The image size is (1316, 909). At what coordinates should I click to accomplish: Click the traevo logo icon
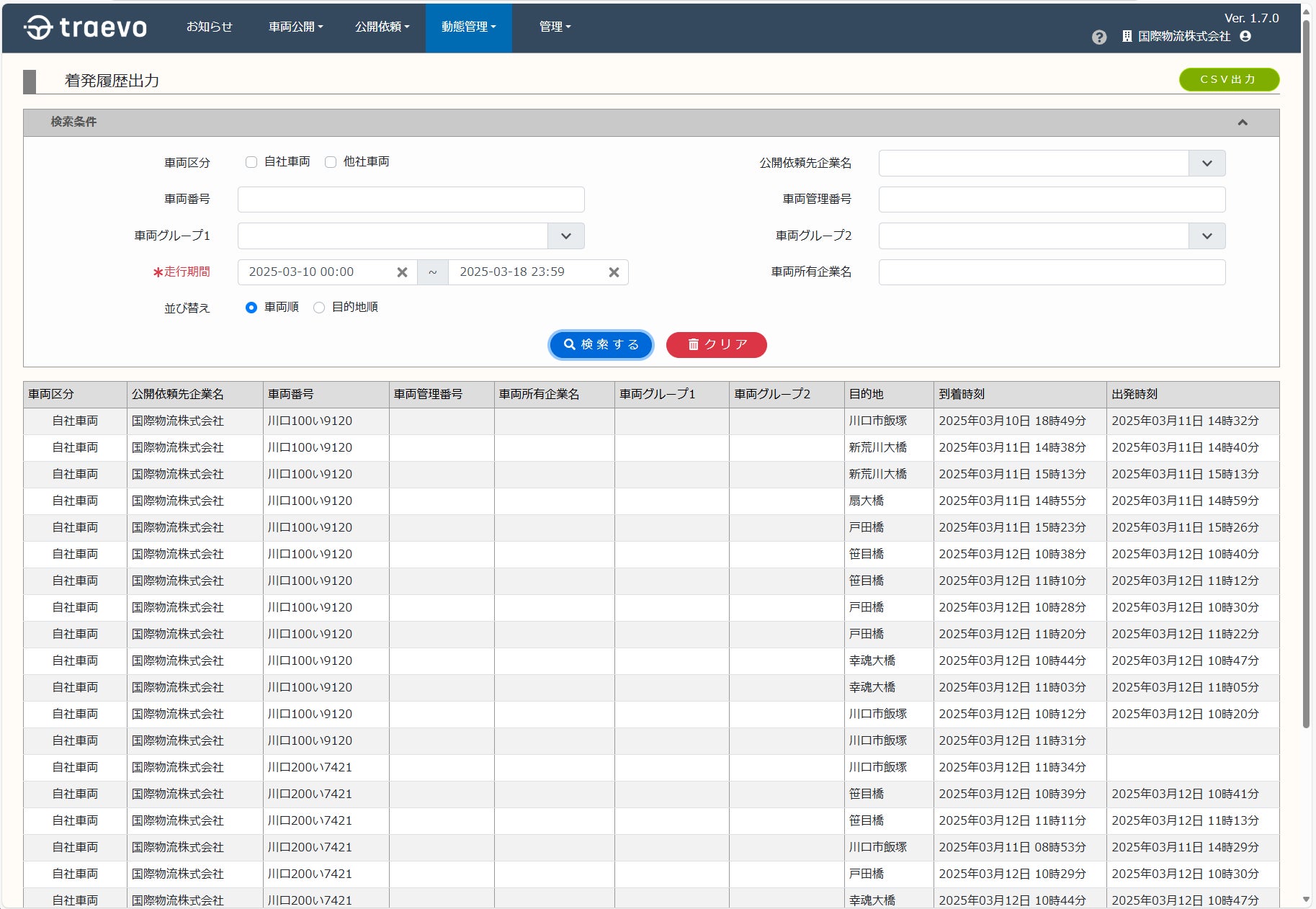(x=38, y=27)
